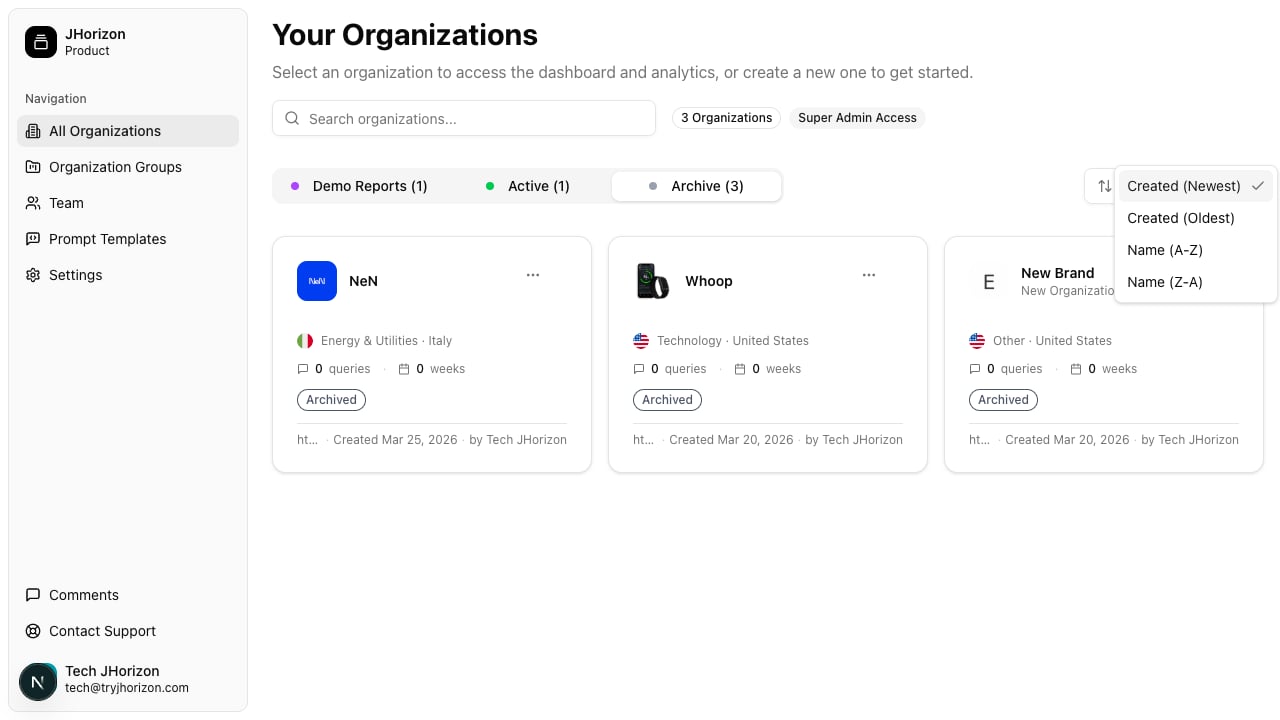Click the Team people icon

click(x=33, y=203)
